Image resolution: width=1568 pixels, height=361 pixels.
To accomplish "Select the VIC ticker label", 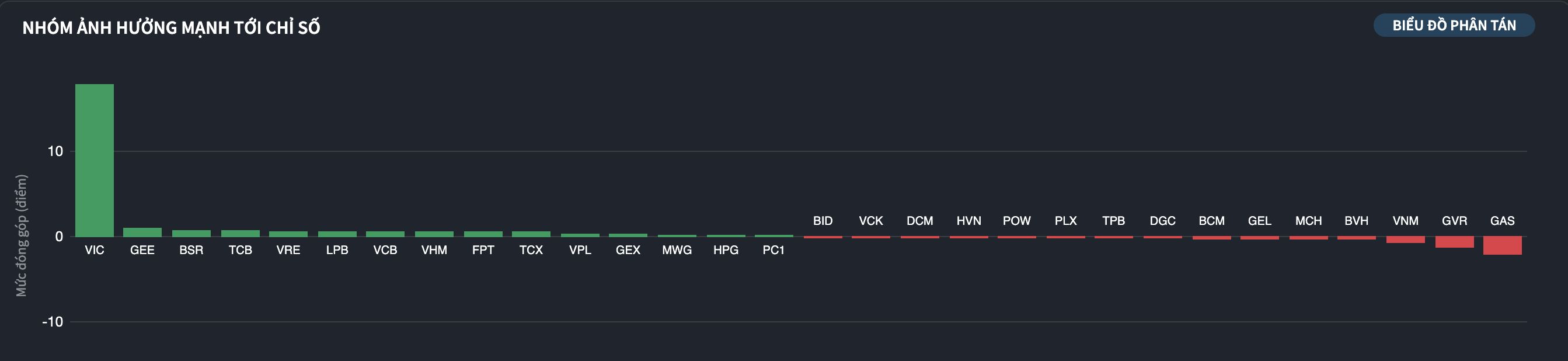I will [95, 250].
